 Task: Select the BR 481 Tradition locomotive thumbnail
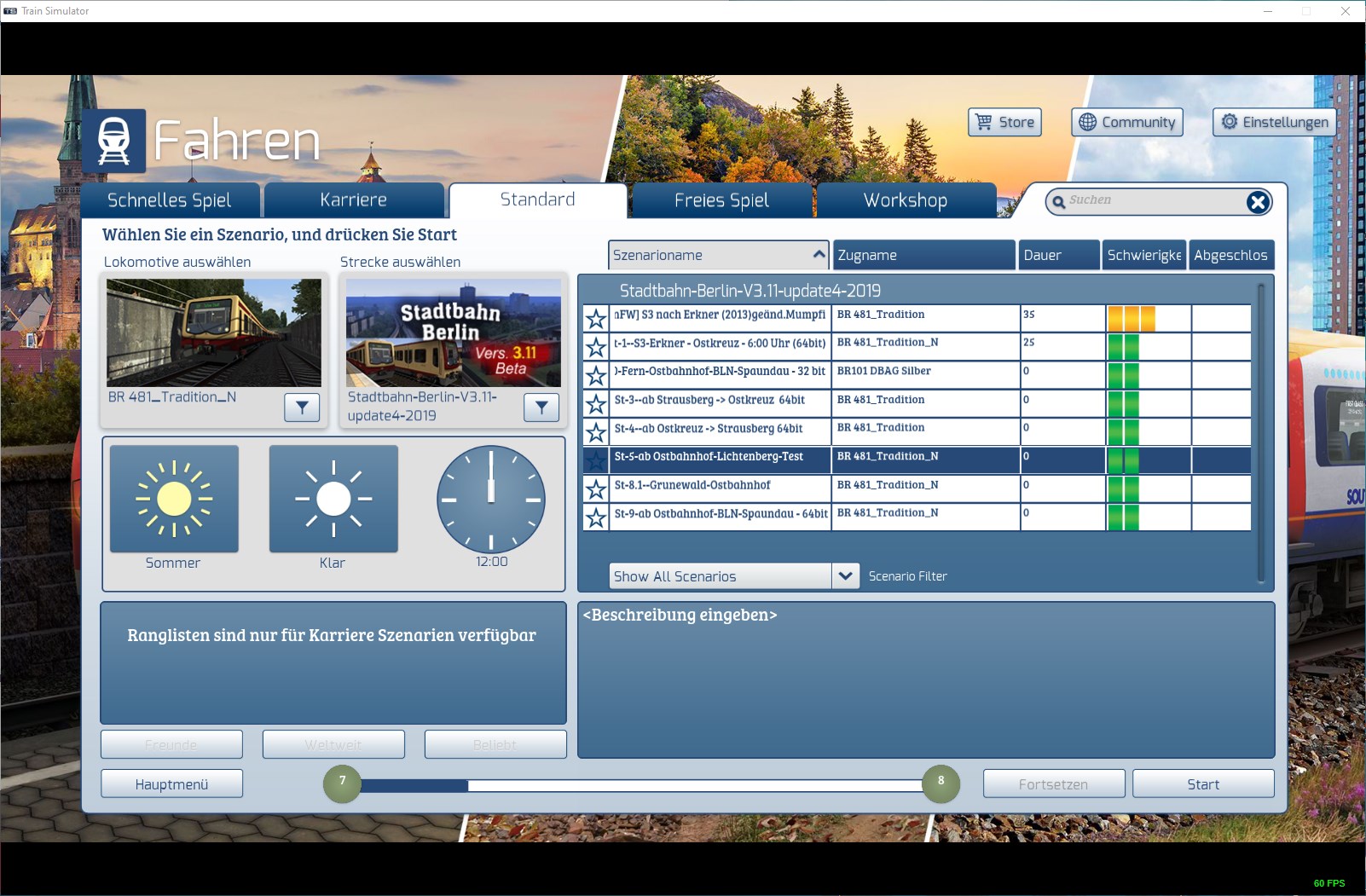[x=214, y=332]
